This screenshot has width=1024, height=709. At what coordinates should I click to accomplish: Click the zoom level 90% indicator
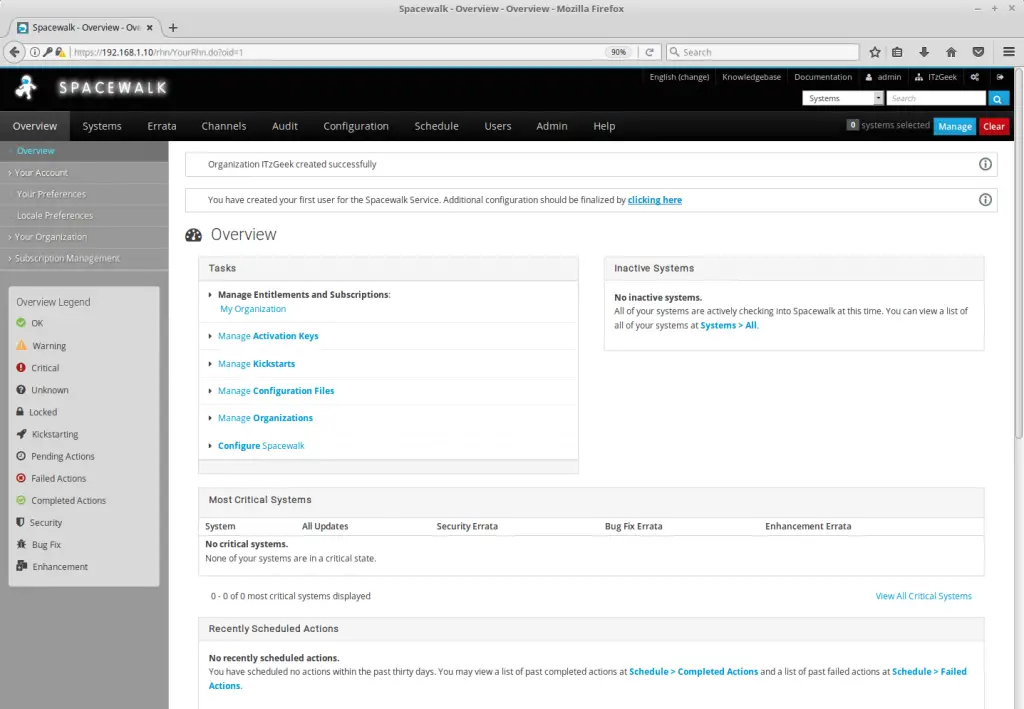coord(618,52)
